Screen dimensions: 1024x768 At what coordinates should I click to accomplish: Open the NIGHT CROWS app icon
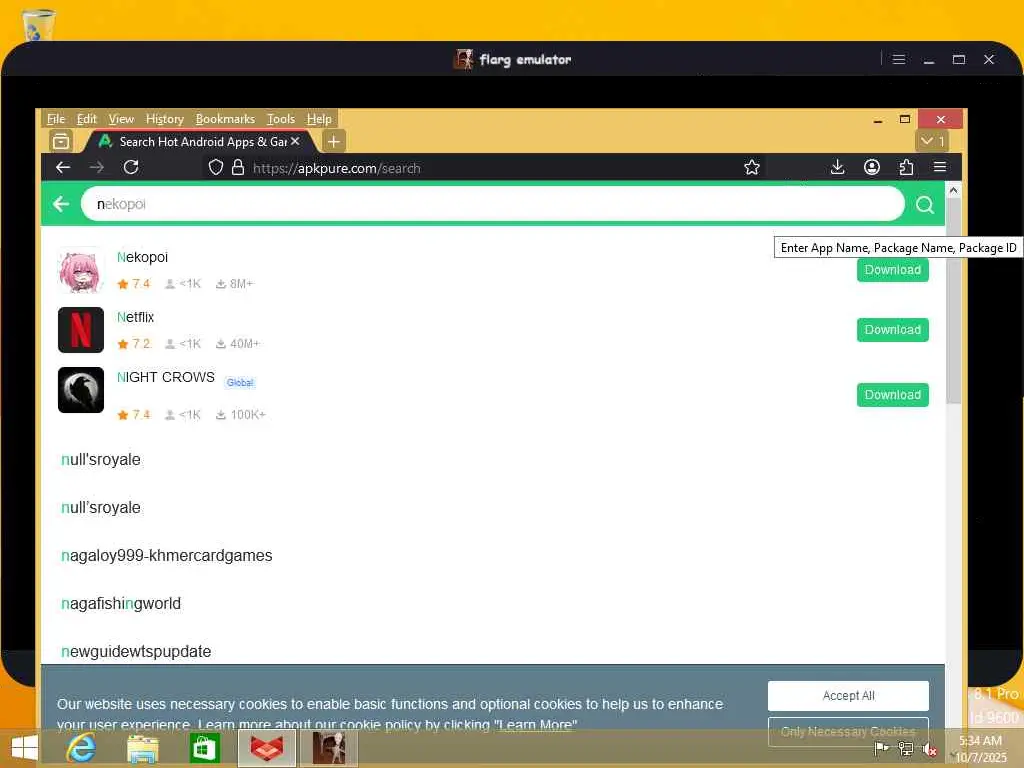pyautogui.click(x=80, y=390)
